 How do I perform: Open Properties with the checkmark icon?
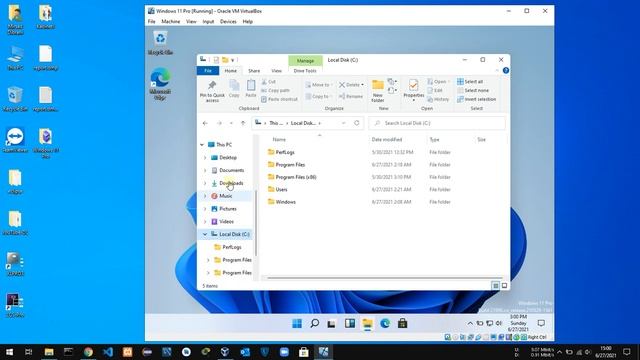click(413, 85)
